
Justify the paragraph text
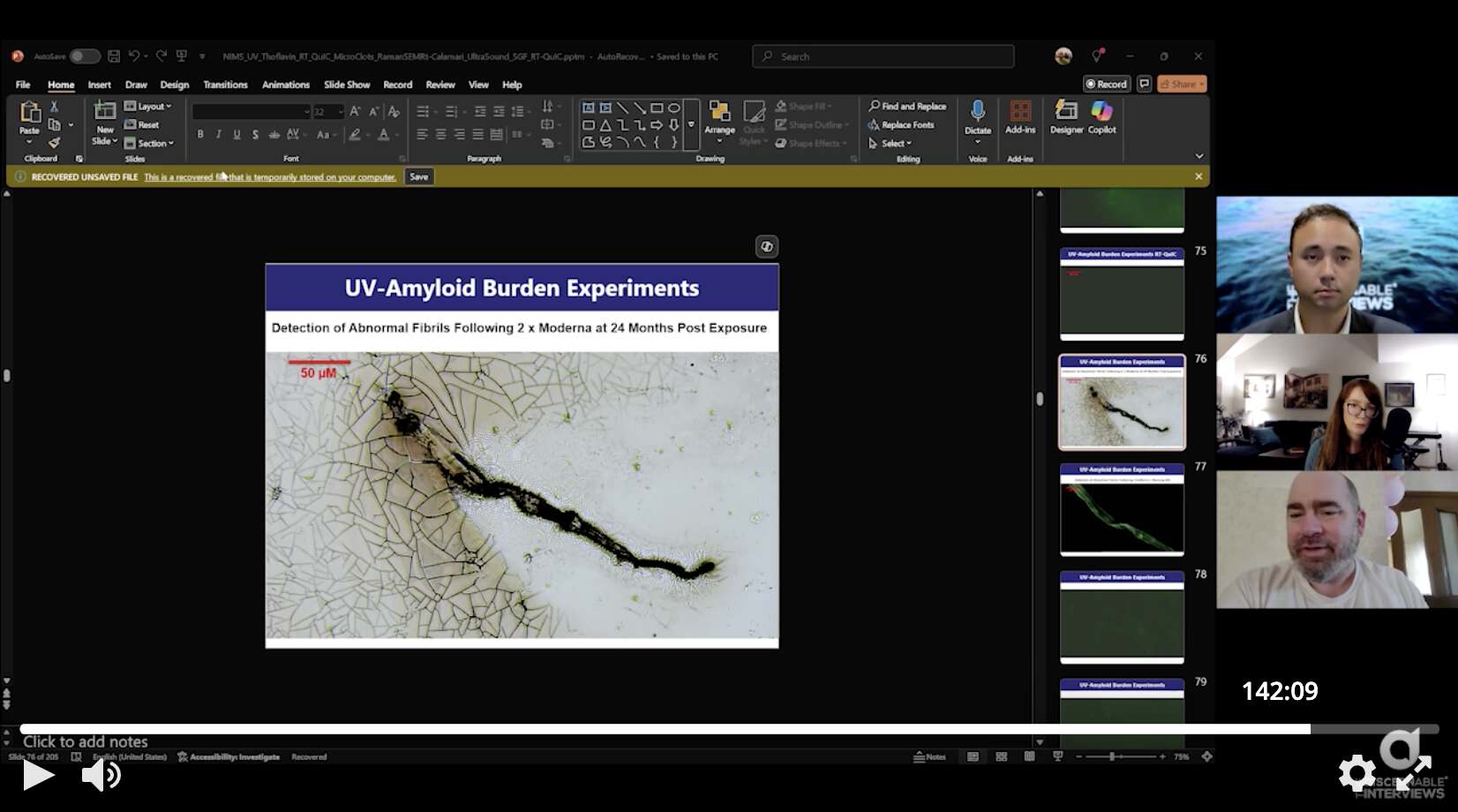click(477, 134)
